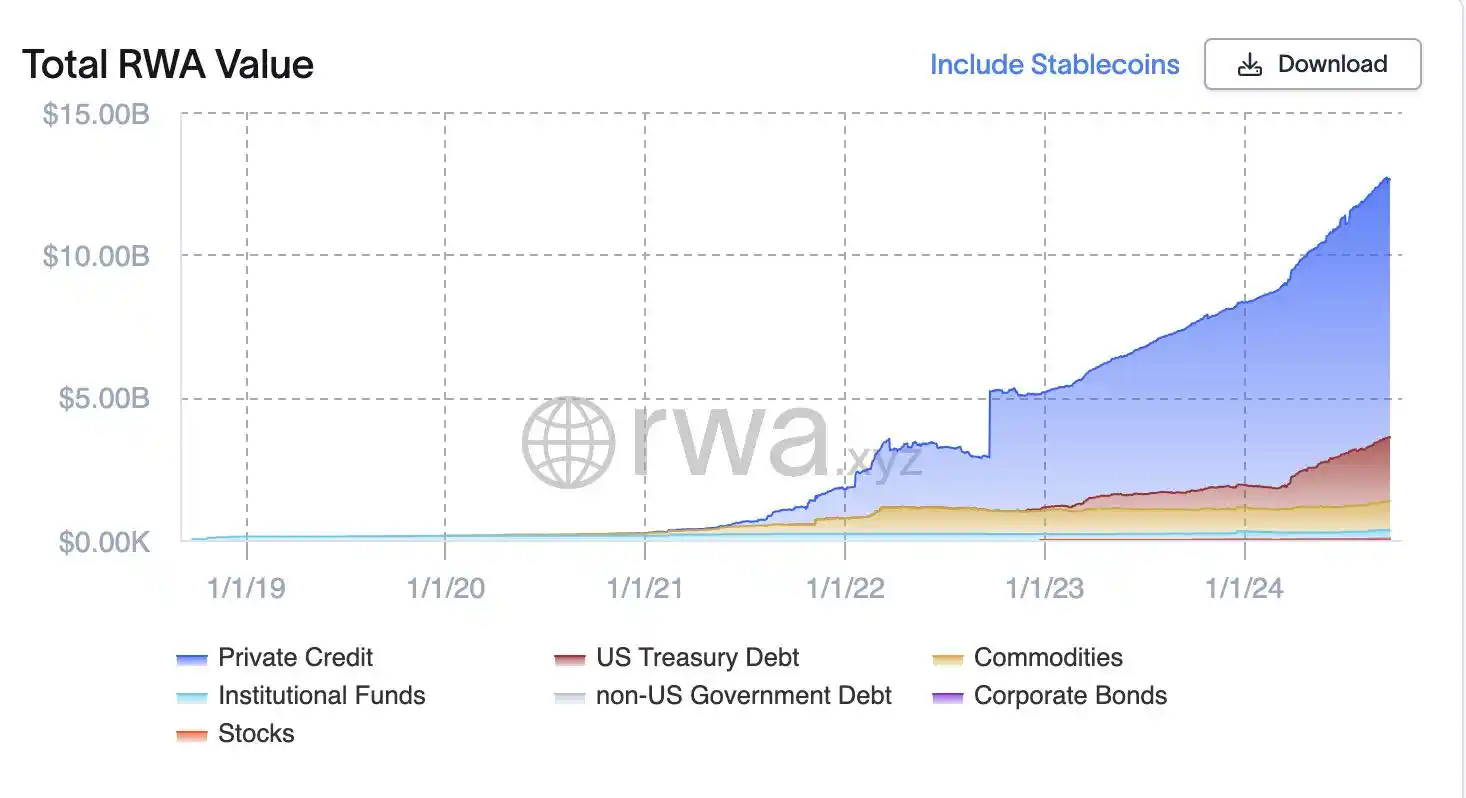Click the 1/1/22 x-axis date label

click(846, 588)
